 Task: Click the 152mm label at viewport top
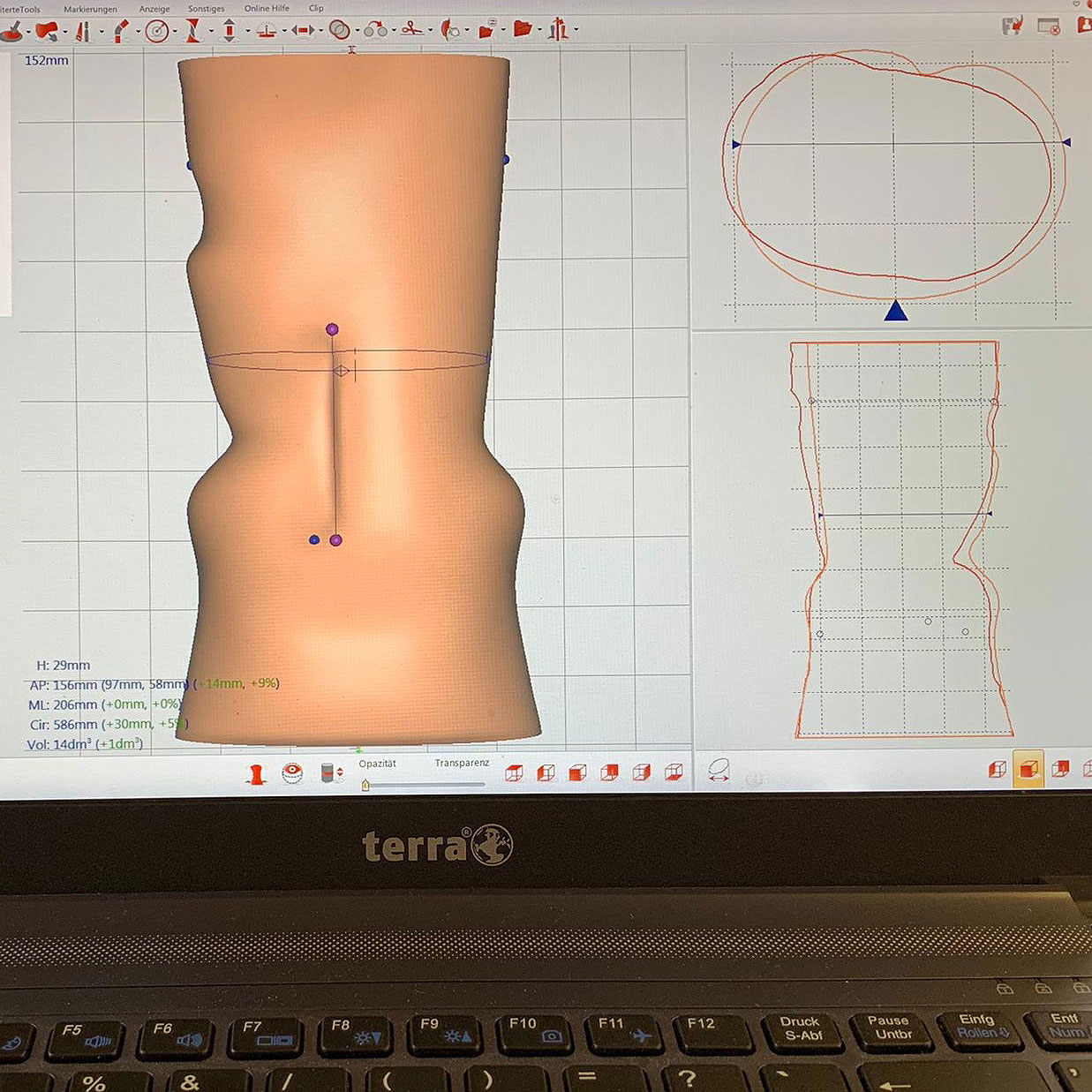pos(46,61)
